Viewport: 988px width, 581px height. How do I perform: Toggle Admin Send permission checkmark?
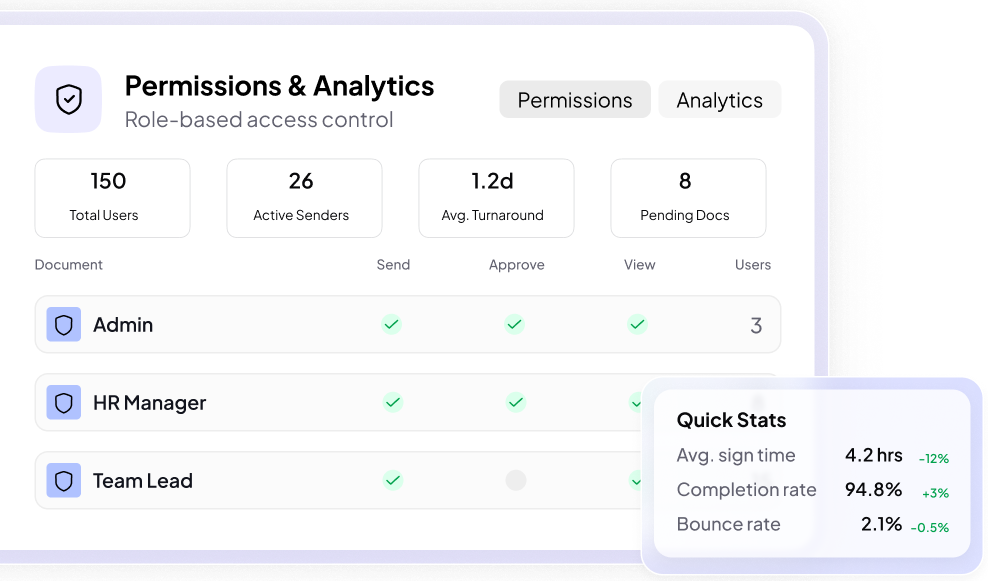392,324
